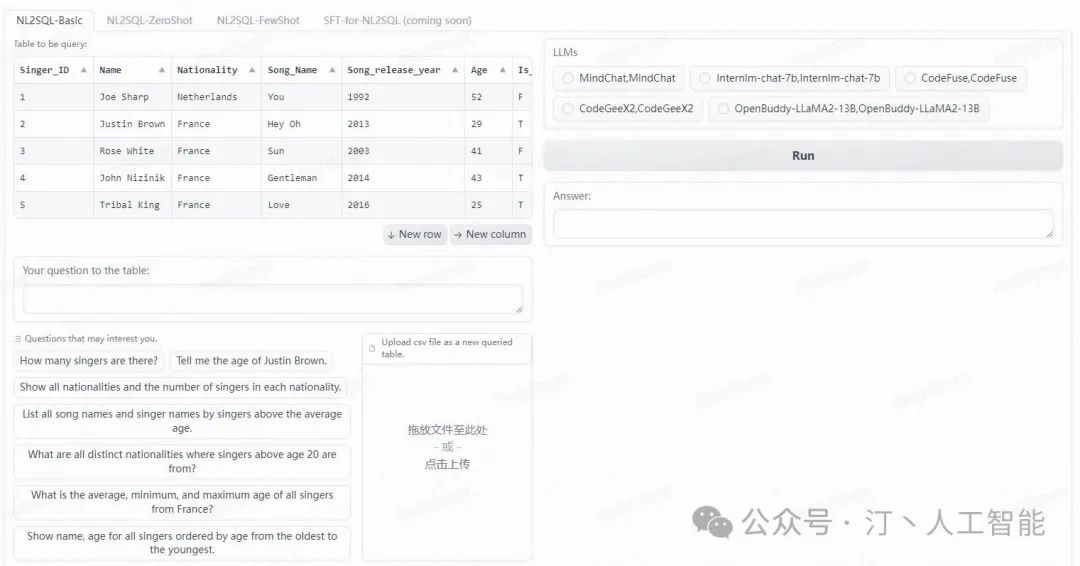Pick example about distinct nationalities above age 20

click(x=182, y=461)
